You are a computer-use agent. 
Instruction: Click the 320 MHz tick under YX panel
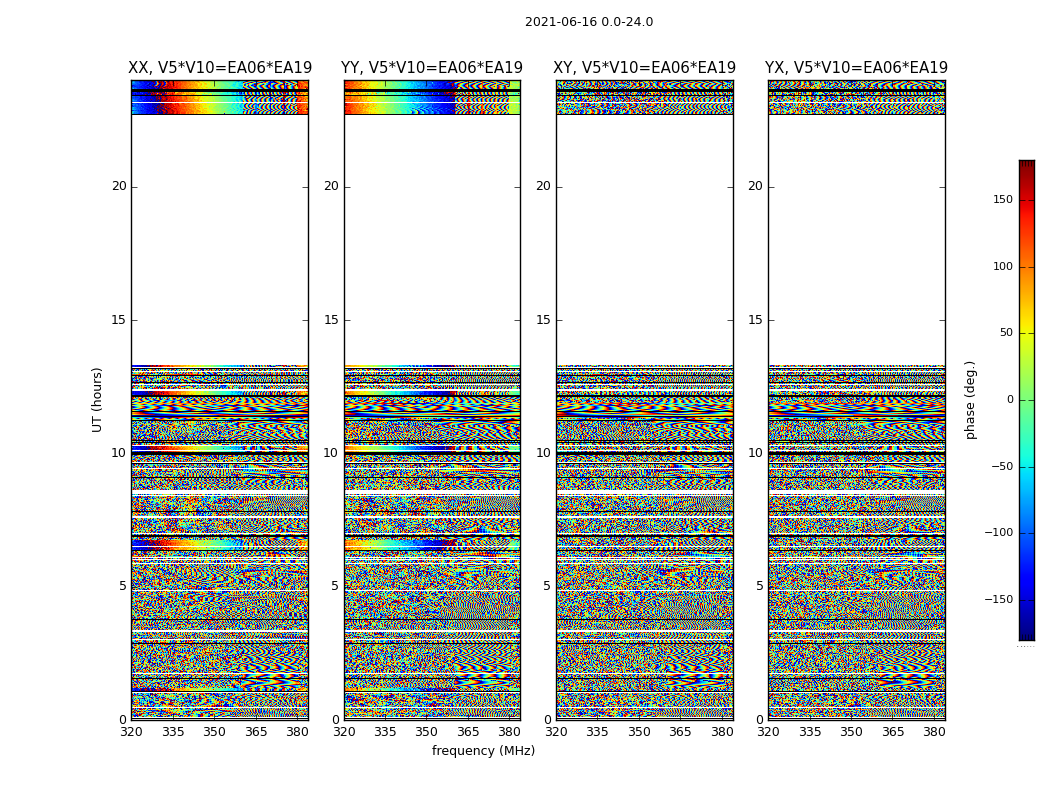[x=769, y=732]
